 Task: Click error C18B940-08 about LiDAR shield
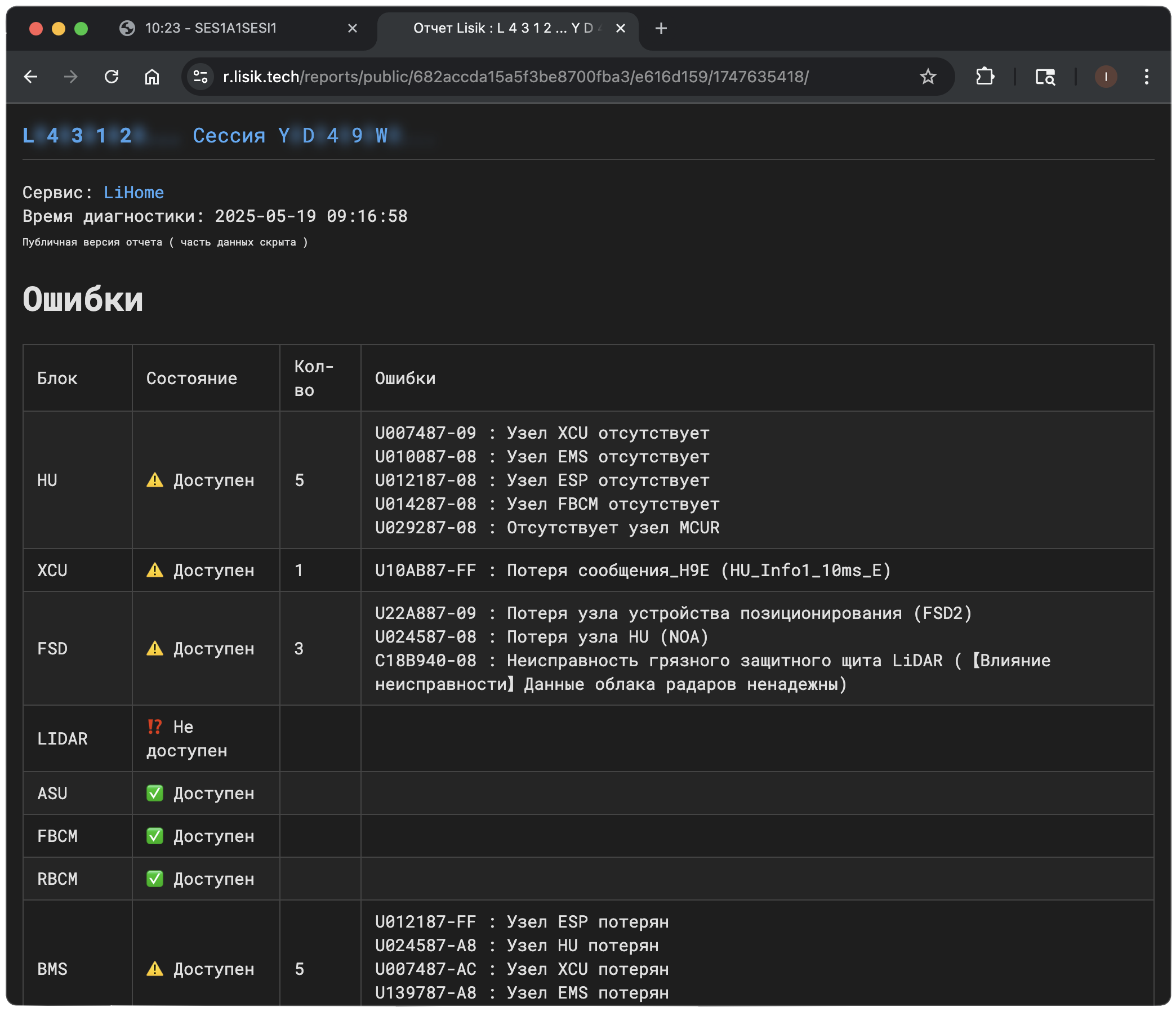pyautogui.click(x=713, y=672)
